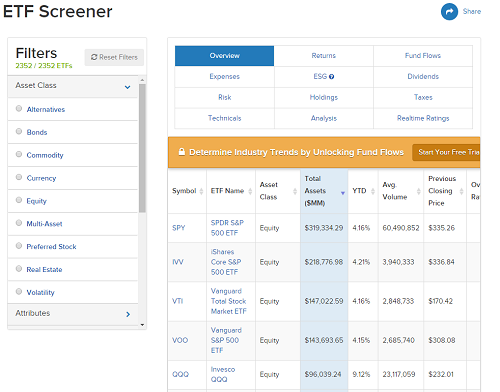
Task: Switch to the Returns tab
Action: pyautogui.click(x=324, y=56)
